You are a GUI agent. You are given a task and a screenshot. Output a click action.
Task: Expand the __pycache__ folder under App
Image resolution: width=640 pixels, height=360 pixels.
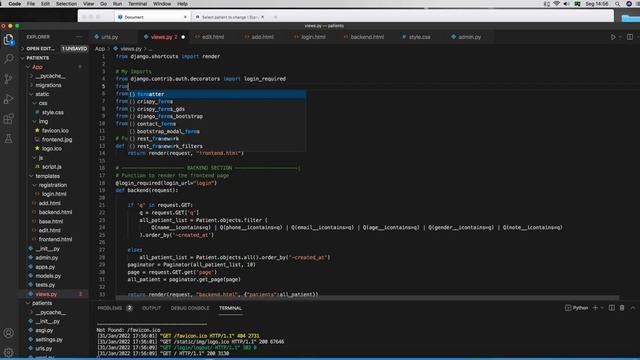click(50, 76)
